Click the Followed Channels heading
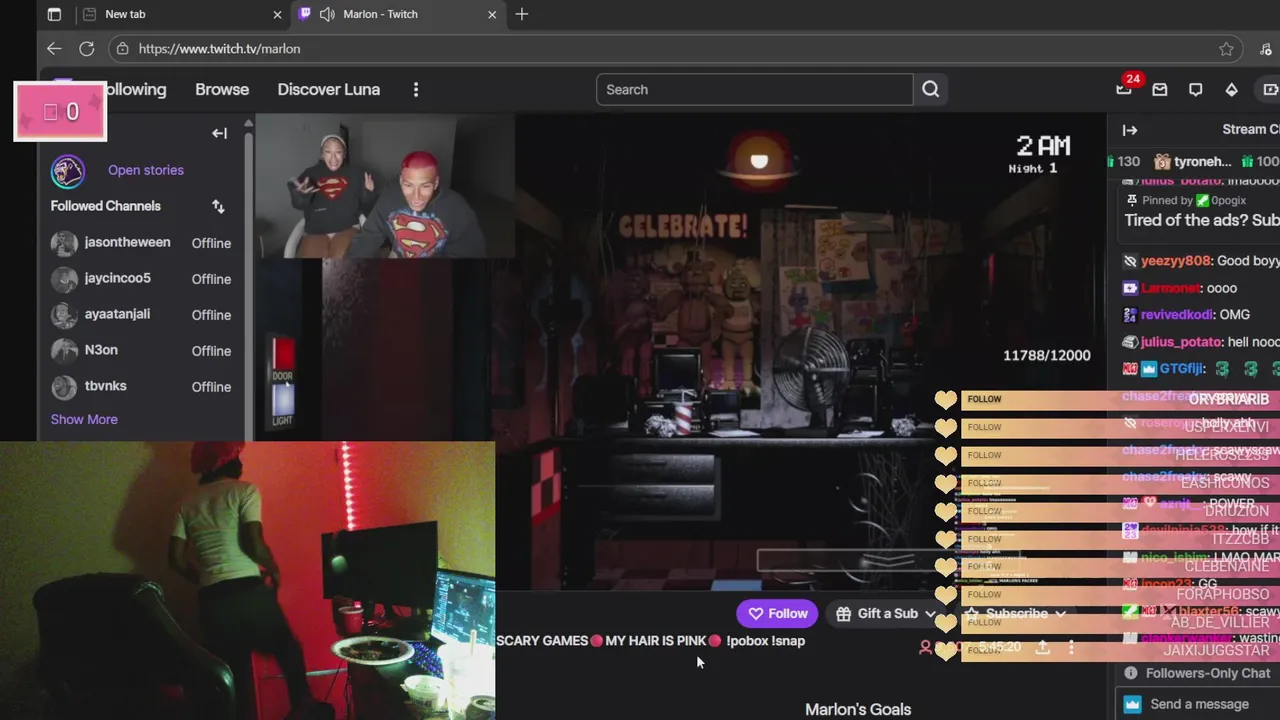Screen dimensions: 1280x720 (x=106, y=206)
